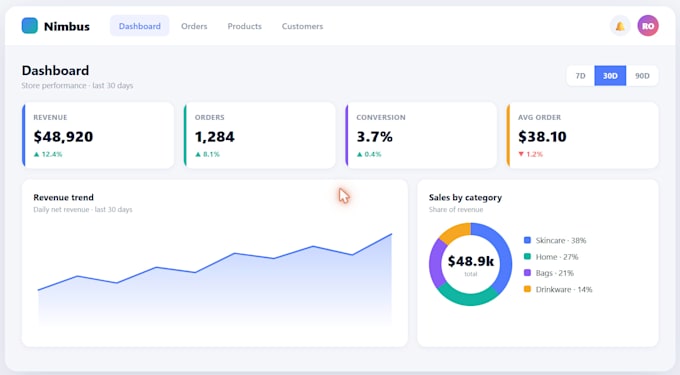
Task: Click the REVENUE card label
Action: pos(50,117)
